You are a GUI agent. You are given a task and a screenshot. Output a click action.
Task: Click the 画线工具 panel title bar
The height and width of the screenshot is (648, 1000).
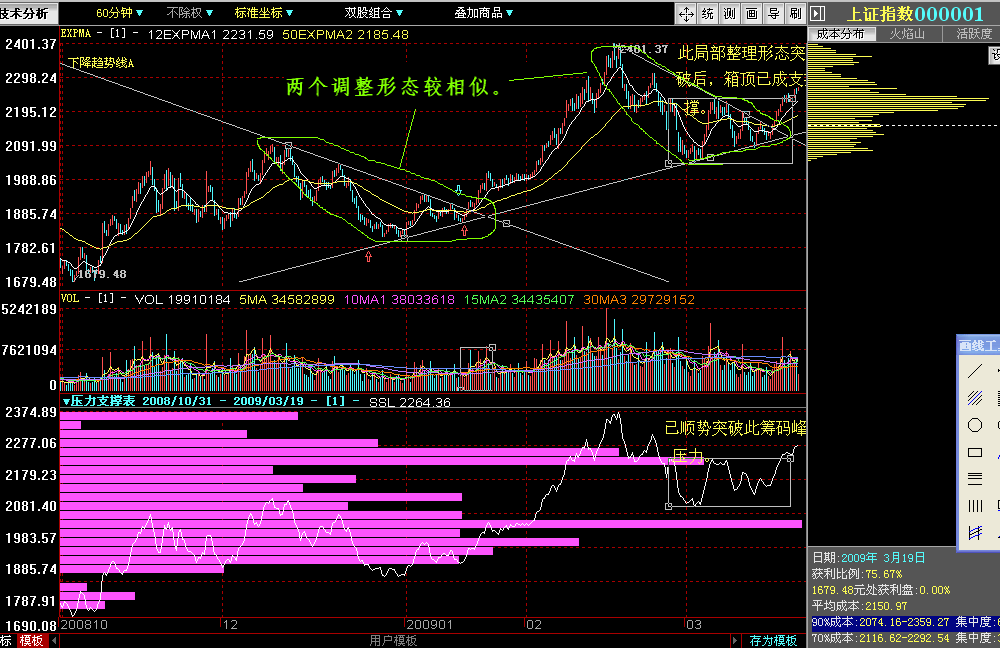point(978,345)
